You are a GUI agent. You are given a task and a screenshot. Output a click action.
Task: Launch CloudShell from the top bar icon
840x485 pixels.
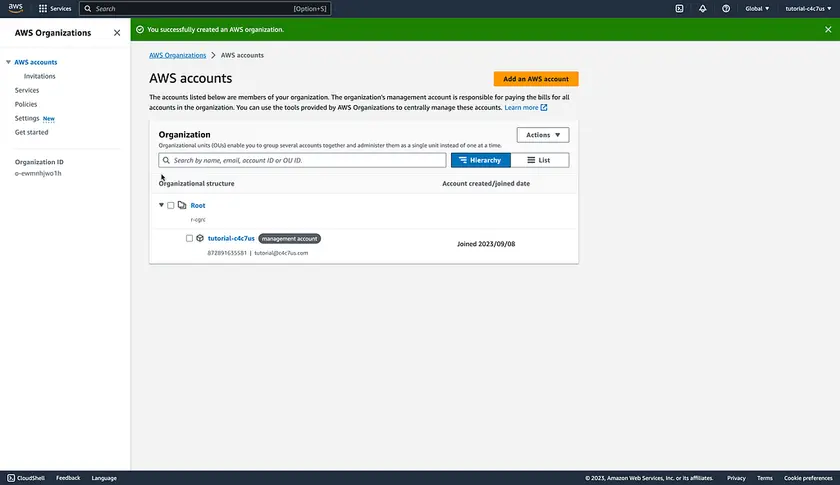click(x=679, y=9)
